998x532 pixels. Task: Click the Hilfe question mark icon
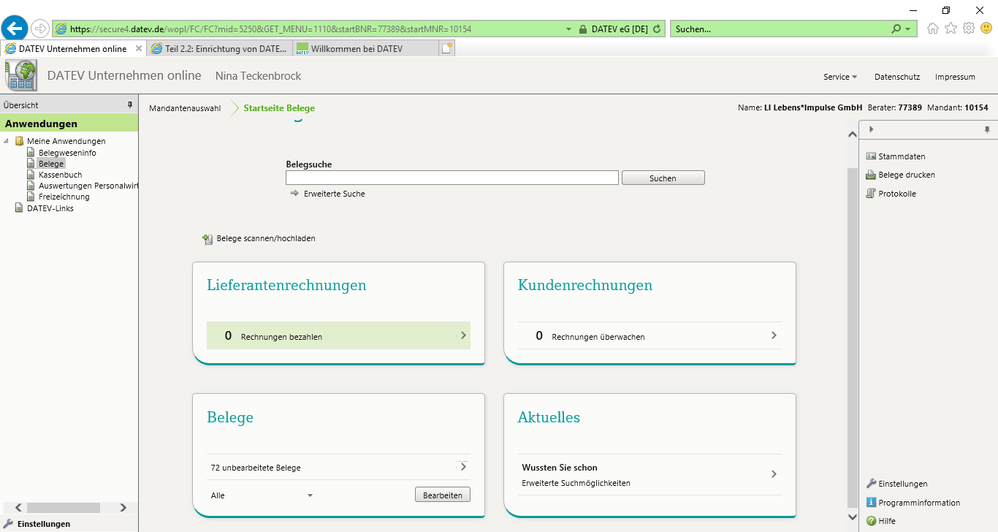pos(871,521)
